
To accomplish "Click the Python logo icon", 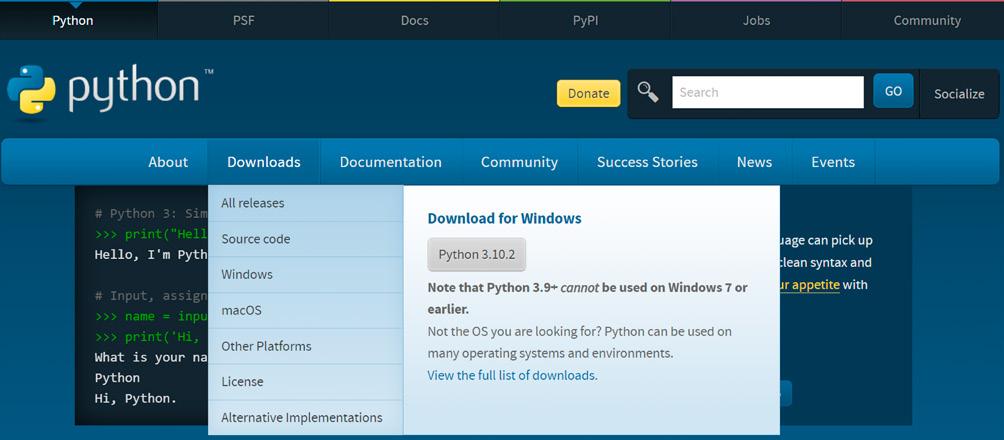I will pyautogui.click(x=32, y=92).
